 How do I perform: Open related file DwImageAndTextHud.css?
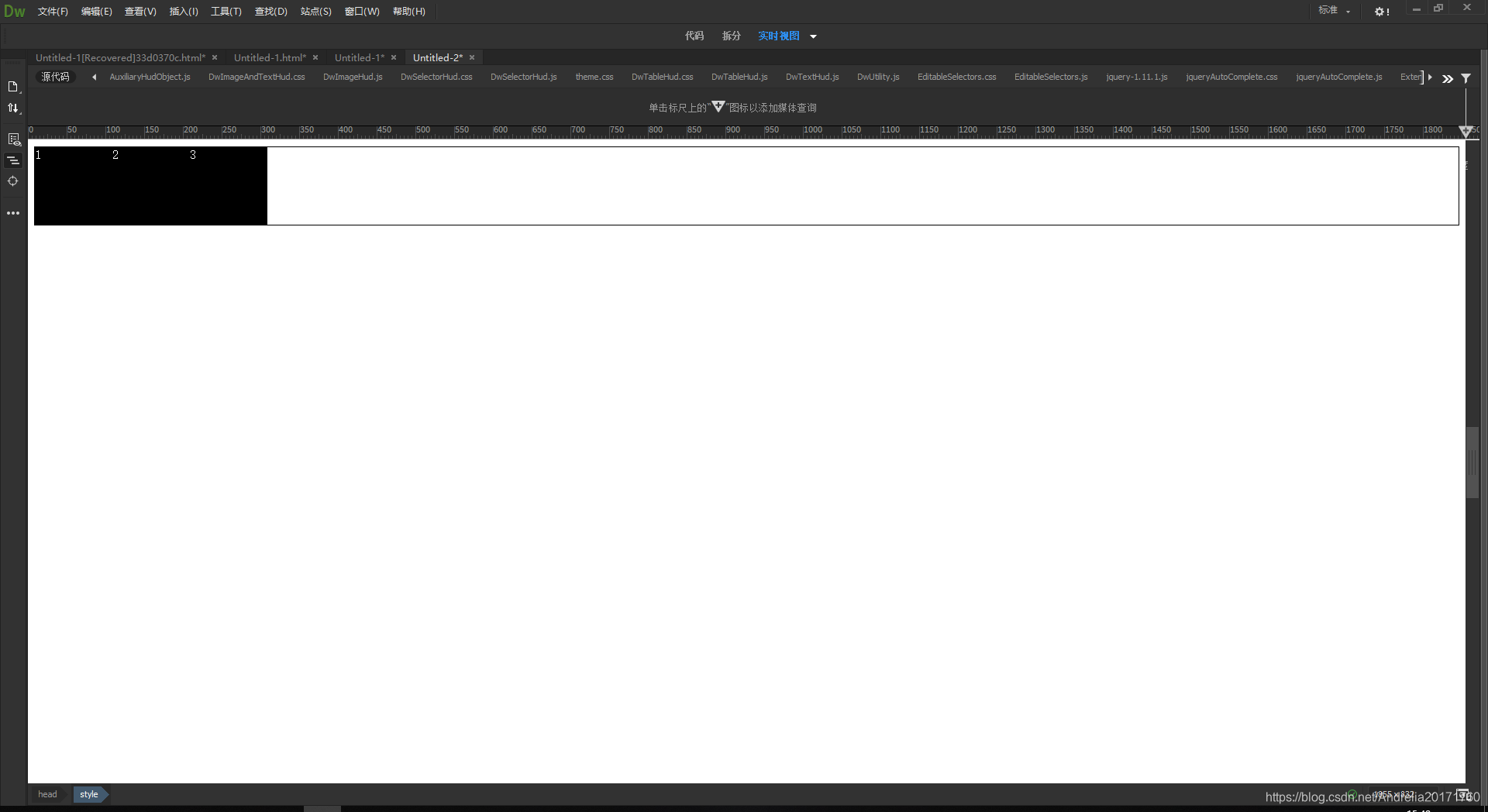pos(257,77)
